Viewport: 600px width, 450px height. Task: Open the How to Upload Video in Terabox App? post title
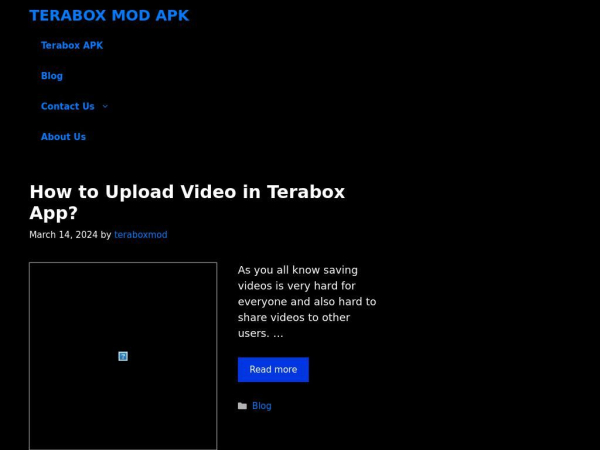pos(187,202)
